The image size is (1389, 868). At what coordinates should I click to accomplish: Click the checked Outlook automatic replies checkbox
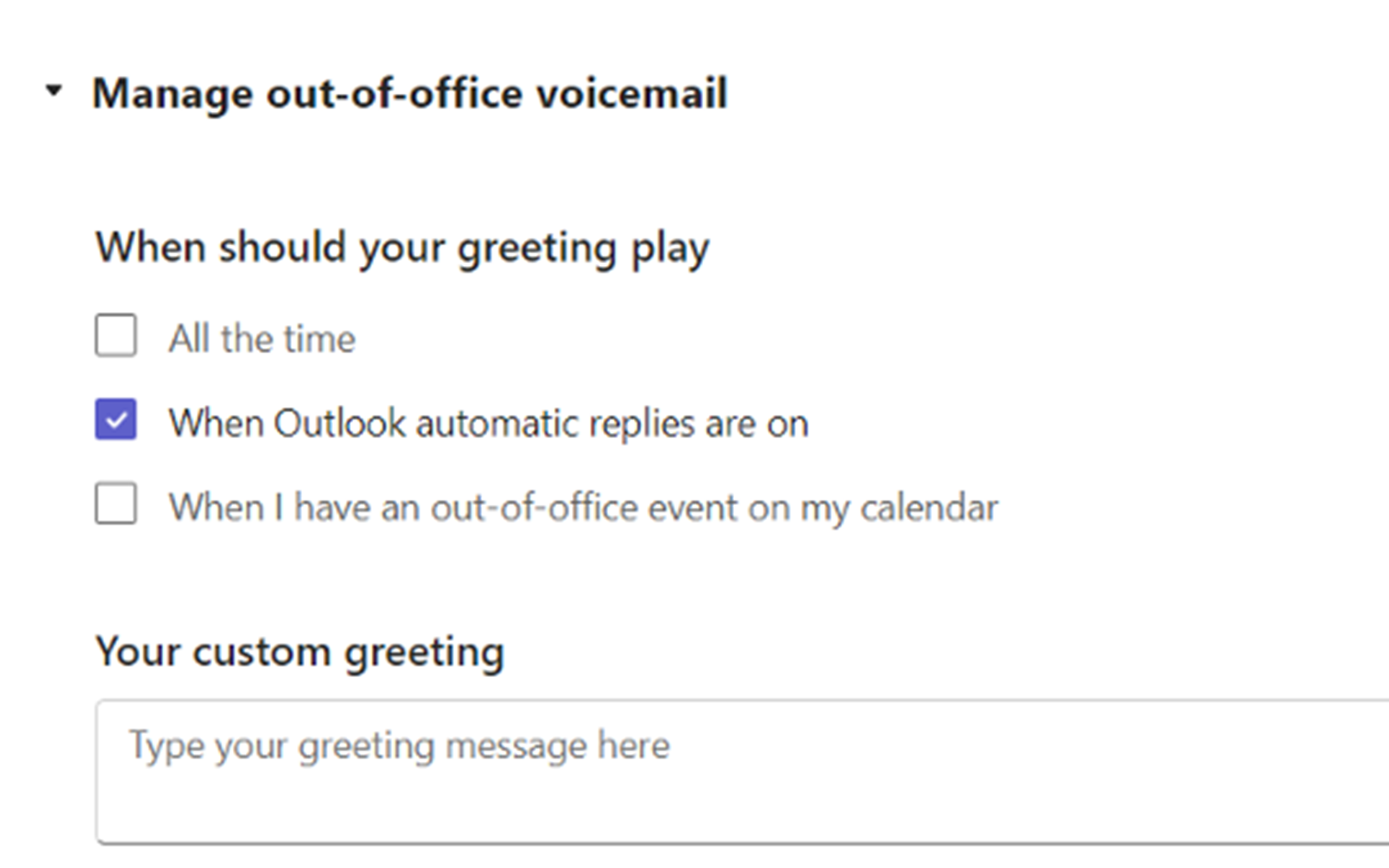click(115, 422)
